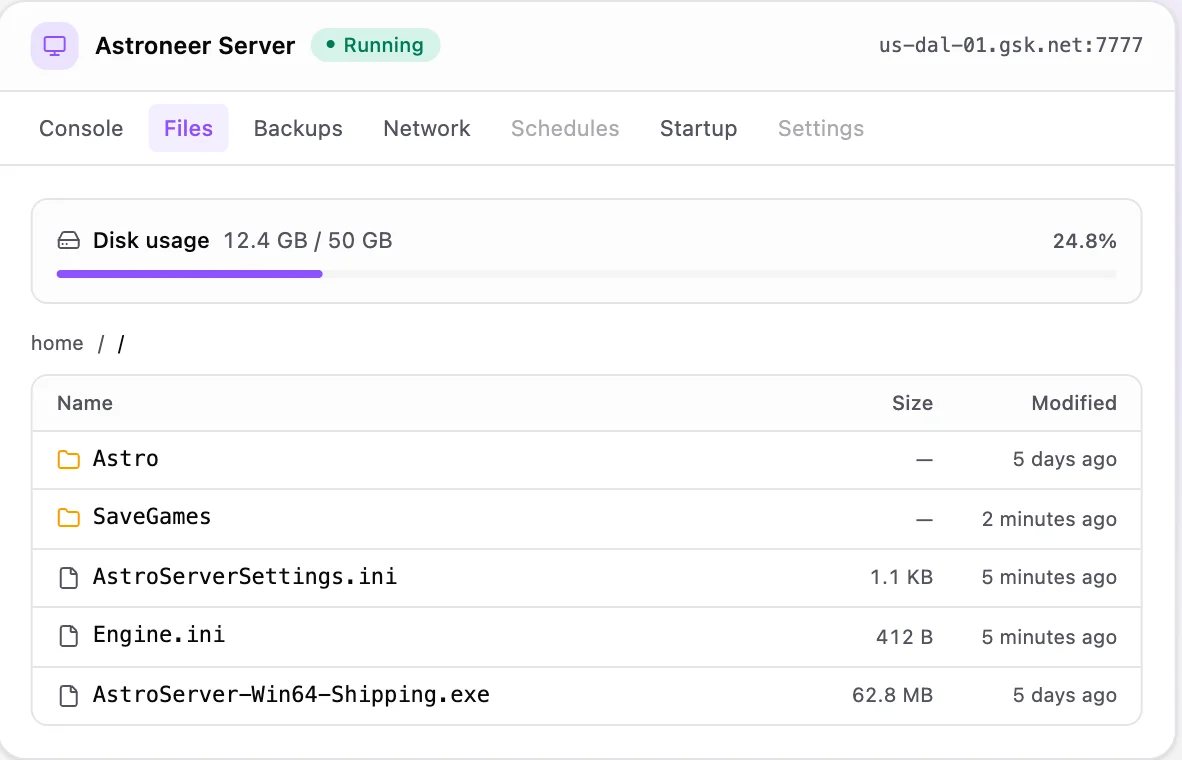1182x760 pixels.
Task: Click Engine.ini row's 5 minutes ago cell
Action: (1049, 637)
